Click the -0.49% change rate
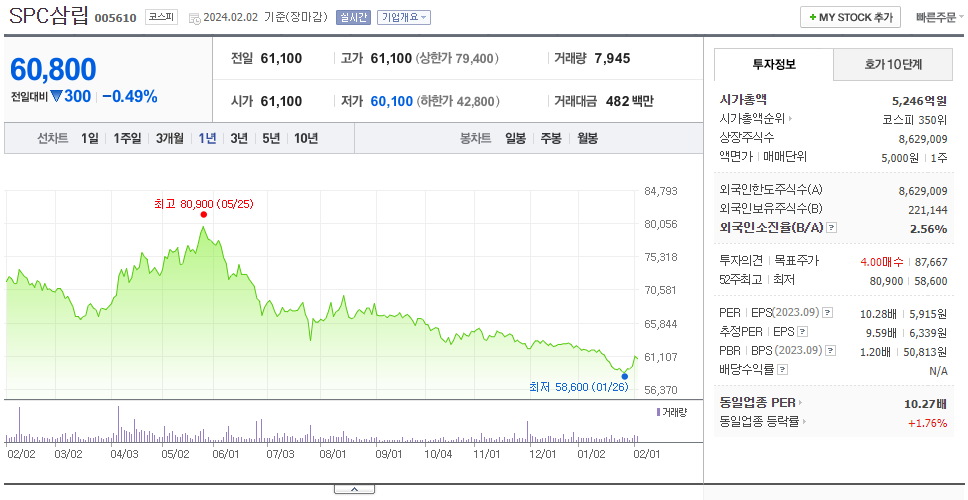 coord(130,97)
